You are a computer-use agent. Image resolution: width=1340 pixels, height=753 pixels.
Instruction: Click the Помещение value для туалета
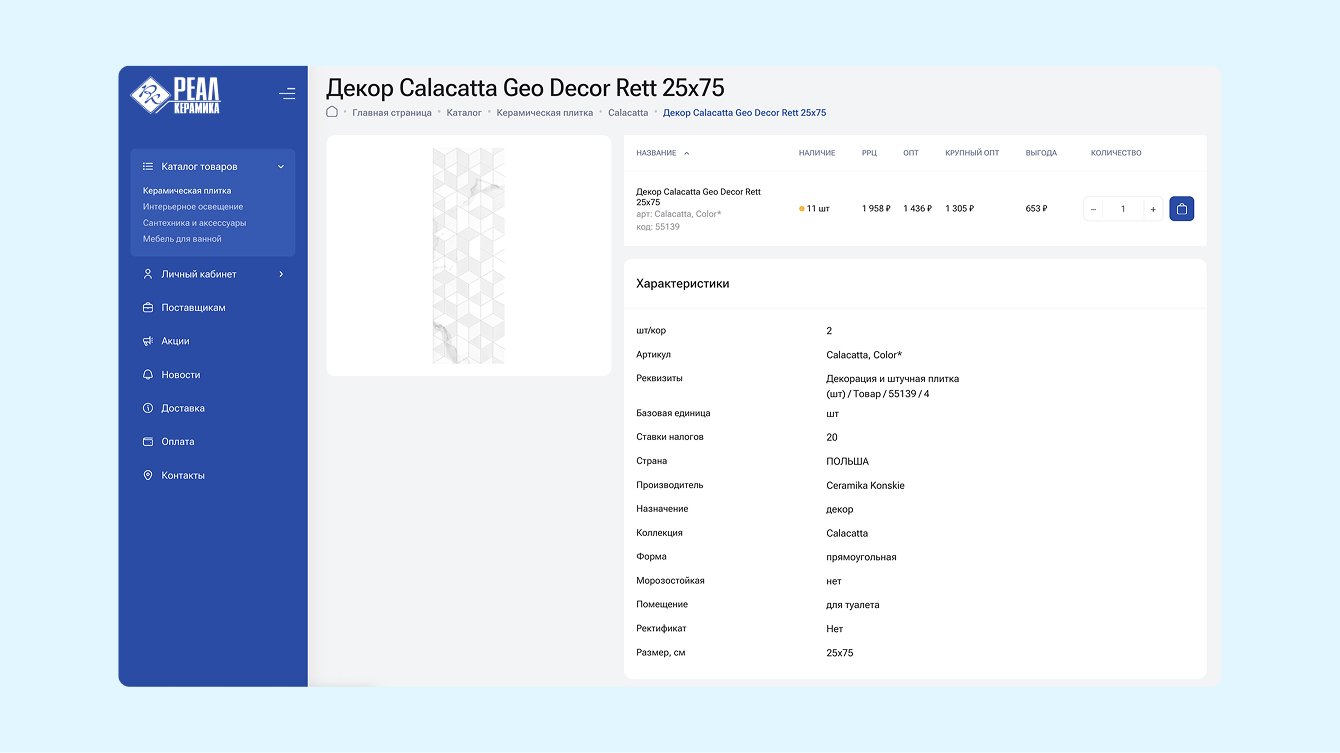pyautogui.click(x=853, y=605)
